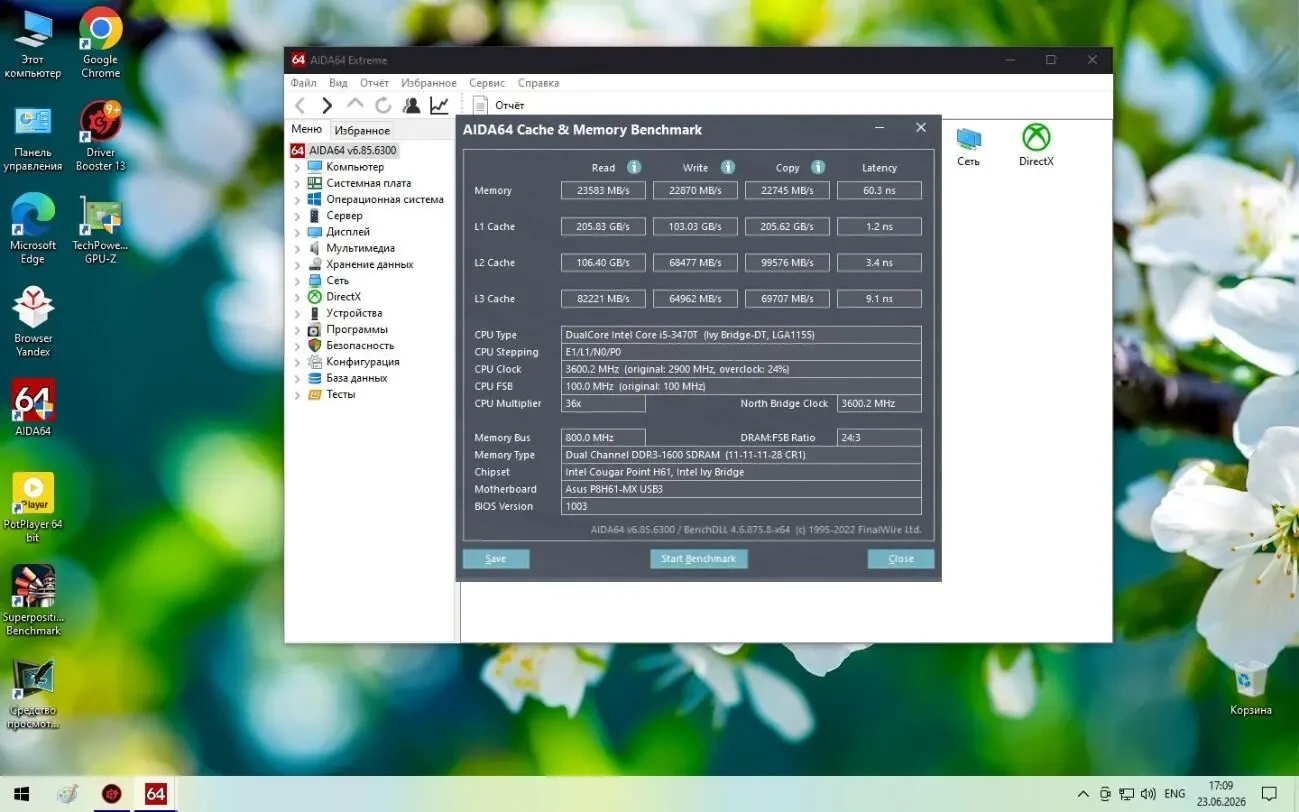Screen dimensions: 1299x812
Task: Launch Driver Booster 13 shortcut
Action: 100,137
